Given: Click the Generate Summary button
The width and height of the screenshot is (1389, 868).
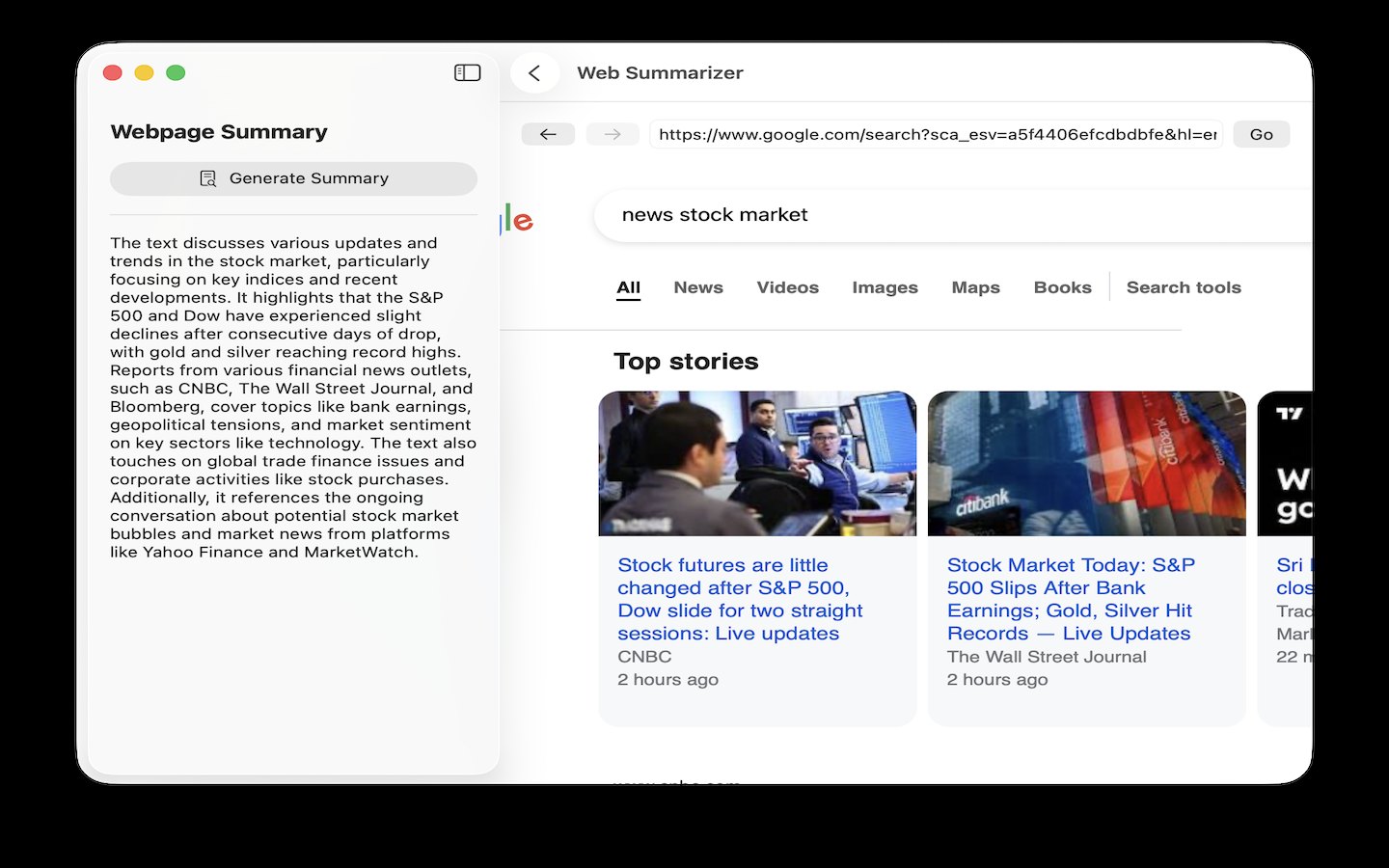Looking at the screenshot, I should (293, 178).
